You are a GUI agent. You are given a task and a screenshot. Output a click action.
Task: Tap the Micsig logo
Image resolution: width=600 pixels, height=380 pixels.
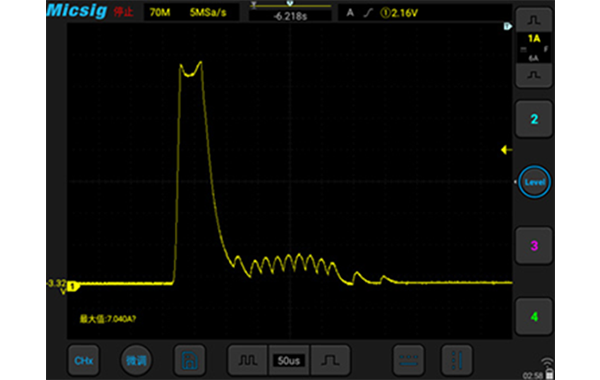tap(77, 10)
